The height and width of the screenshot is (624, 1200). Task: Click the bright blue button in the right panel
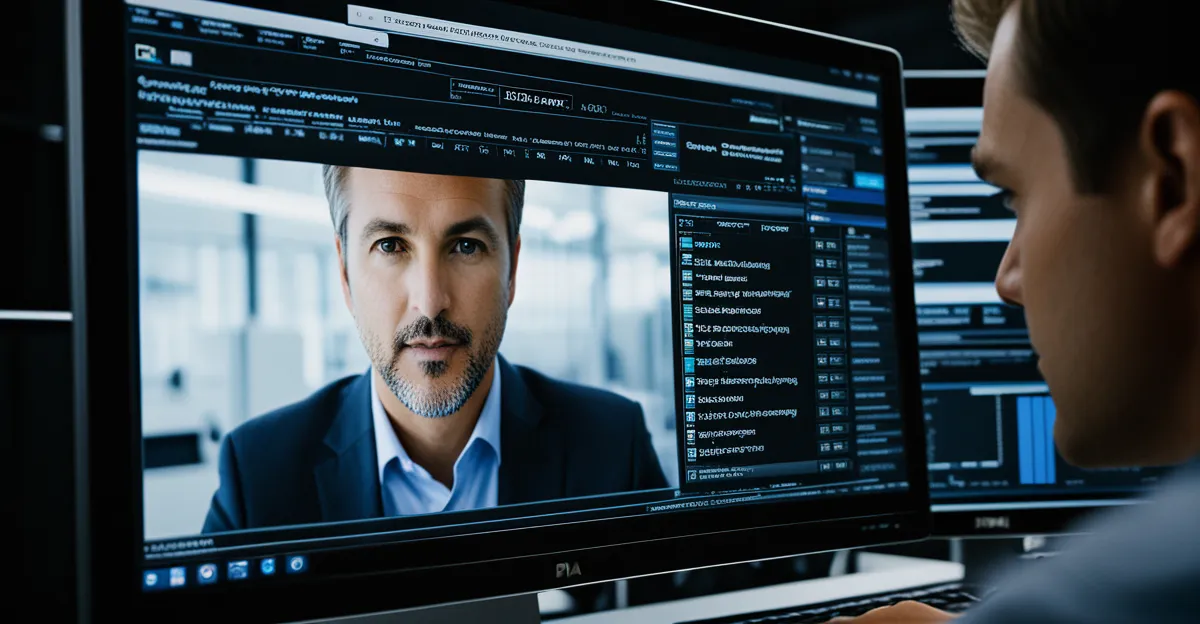pos(868,181)
